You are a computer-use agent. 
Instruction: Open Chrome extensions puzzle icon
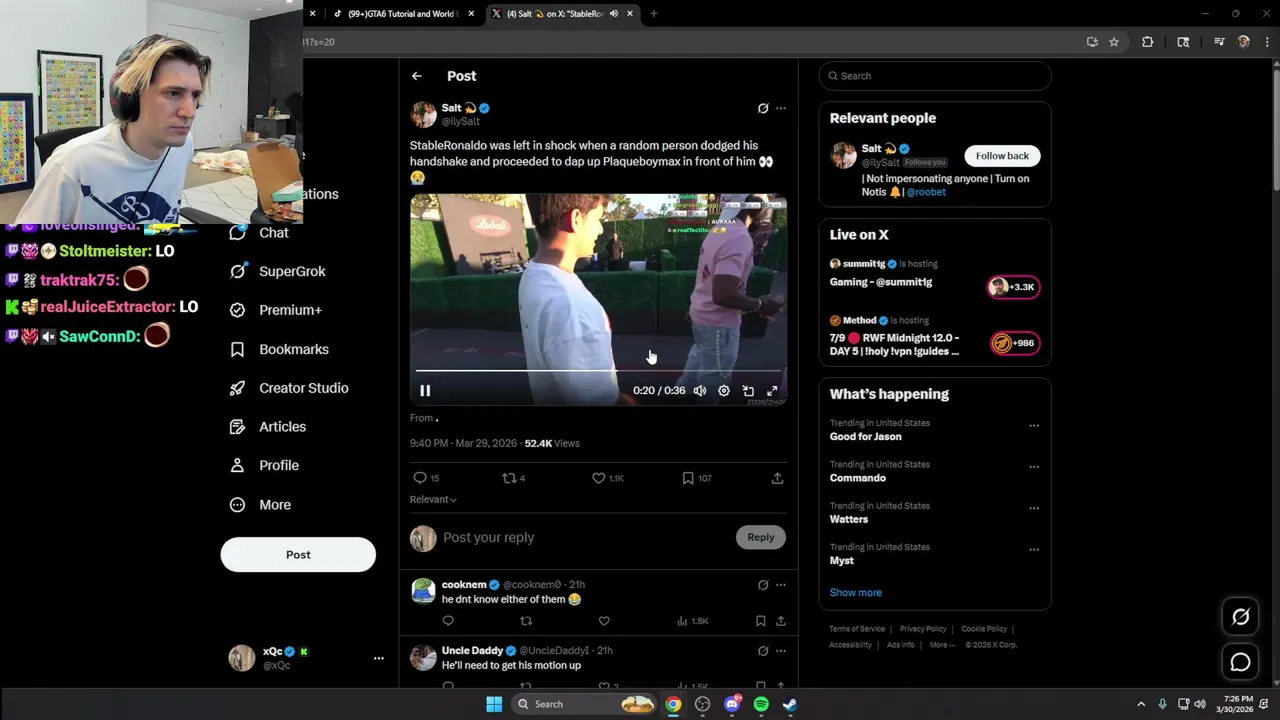click(1147, 42)
